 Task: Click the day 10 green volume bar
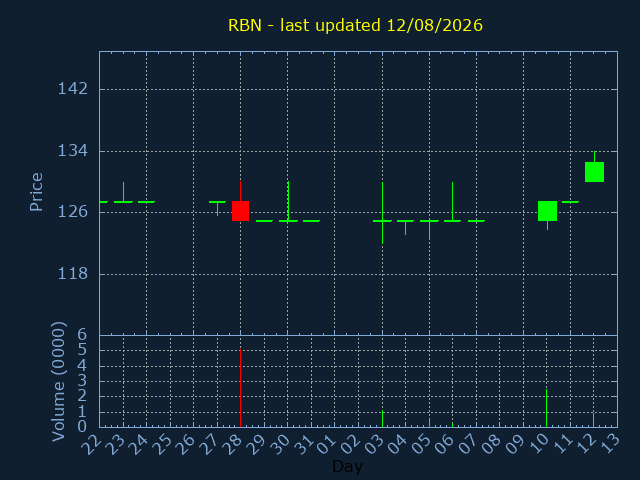[x=547, y=408]
